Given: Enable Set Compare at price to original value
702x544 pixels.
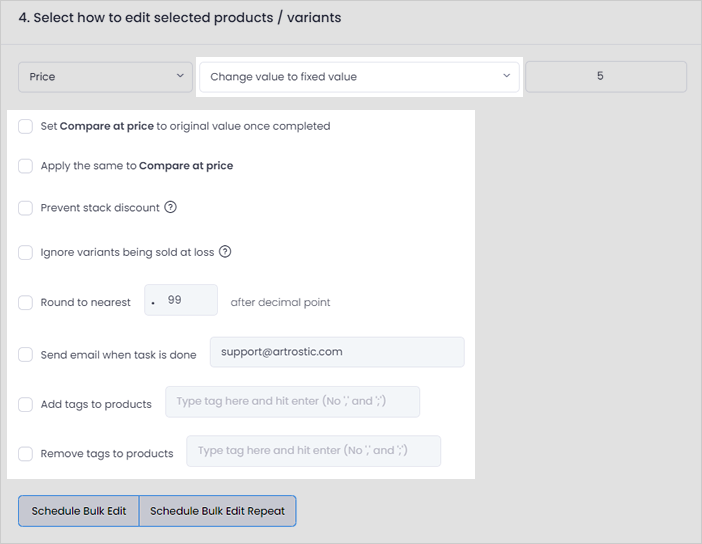Looking at the screenshot, I should pos(26,126).
